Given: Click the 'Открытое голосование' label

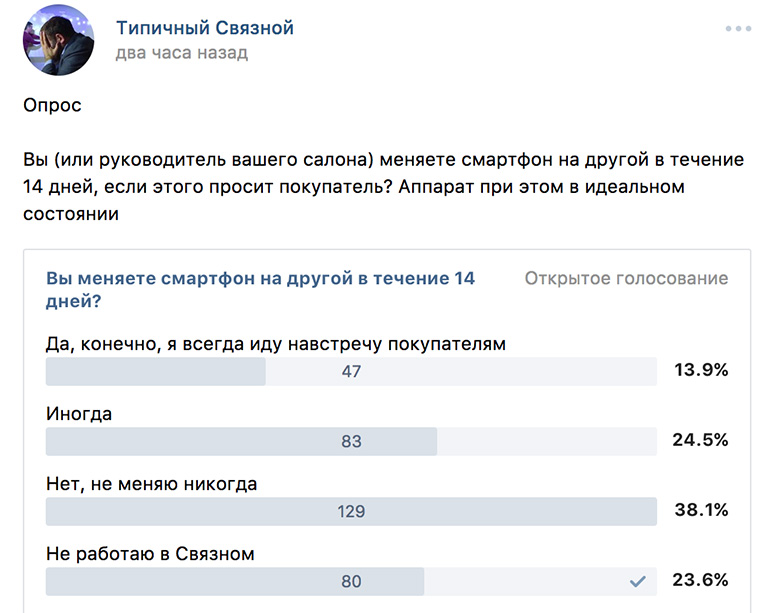Looking at the screenshot, I should 626,278.
